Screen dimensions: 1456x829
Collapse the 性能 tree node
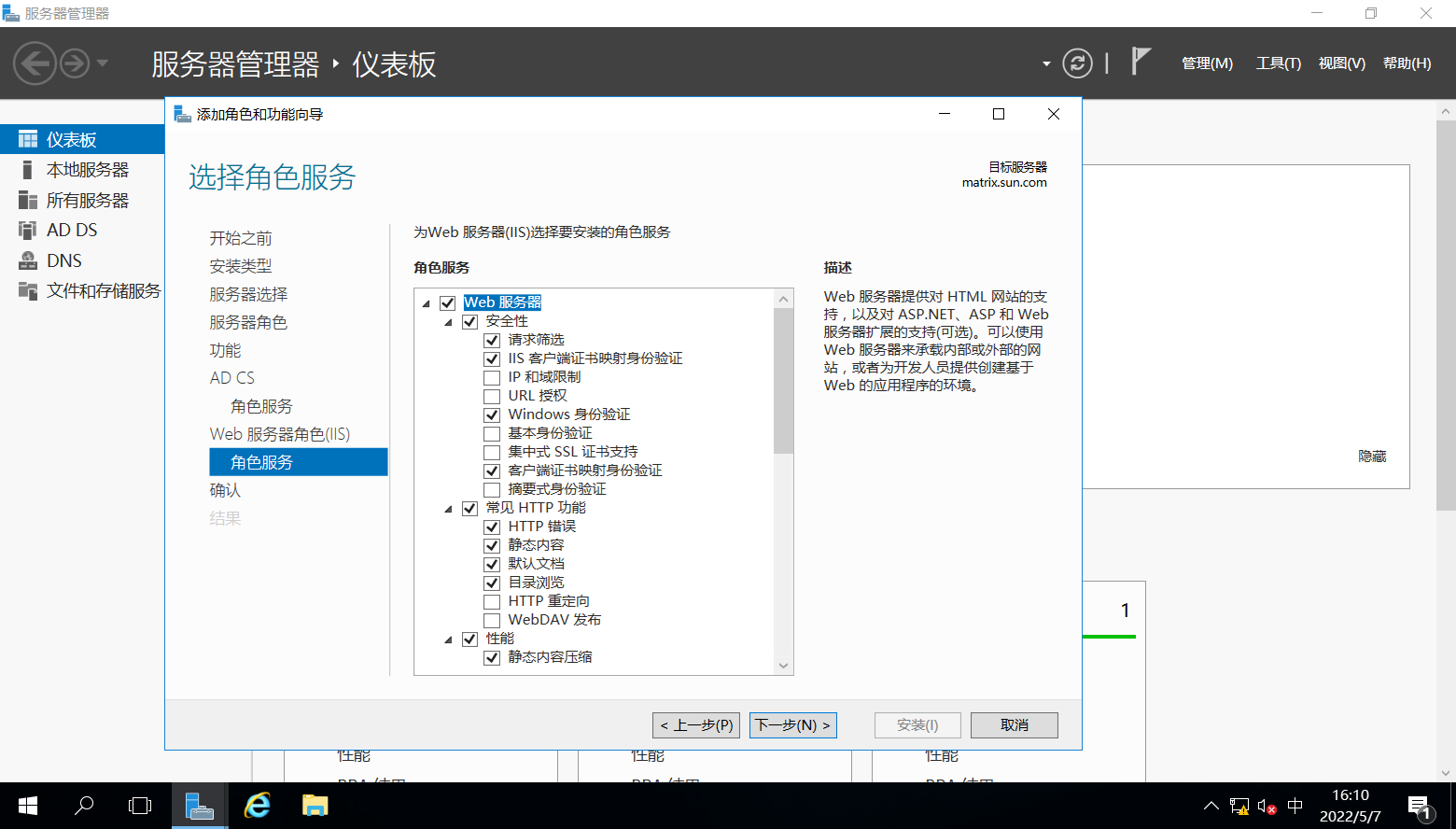pyautogui.click(x=448, y=639)
